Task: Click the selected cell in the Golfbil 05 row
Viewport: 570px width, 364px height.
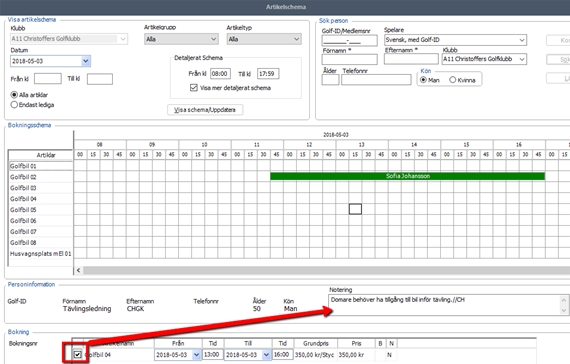Action: coord(355,209)
